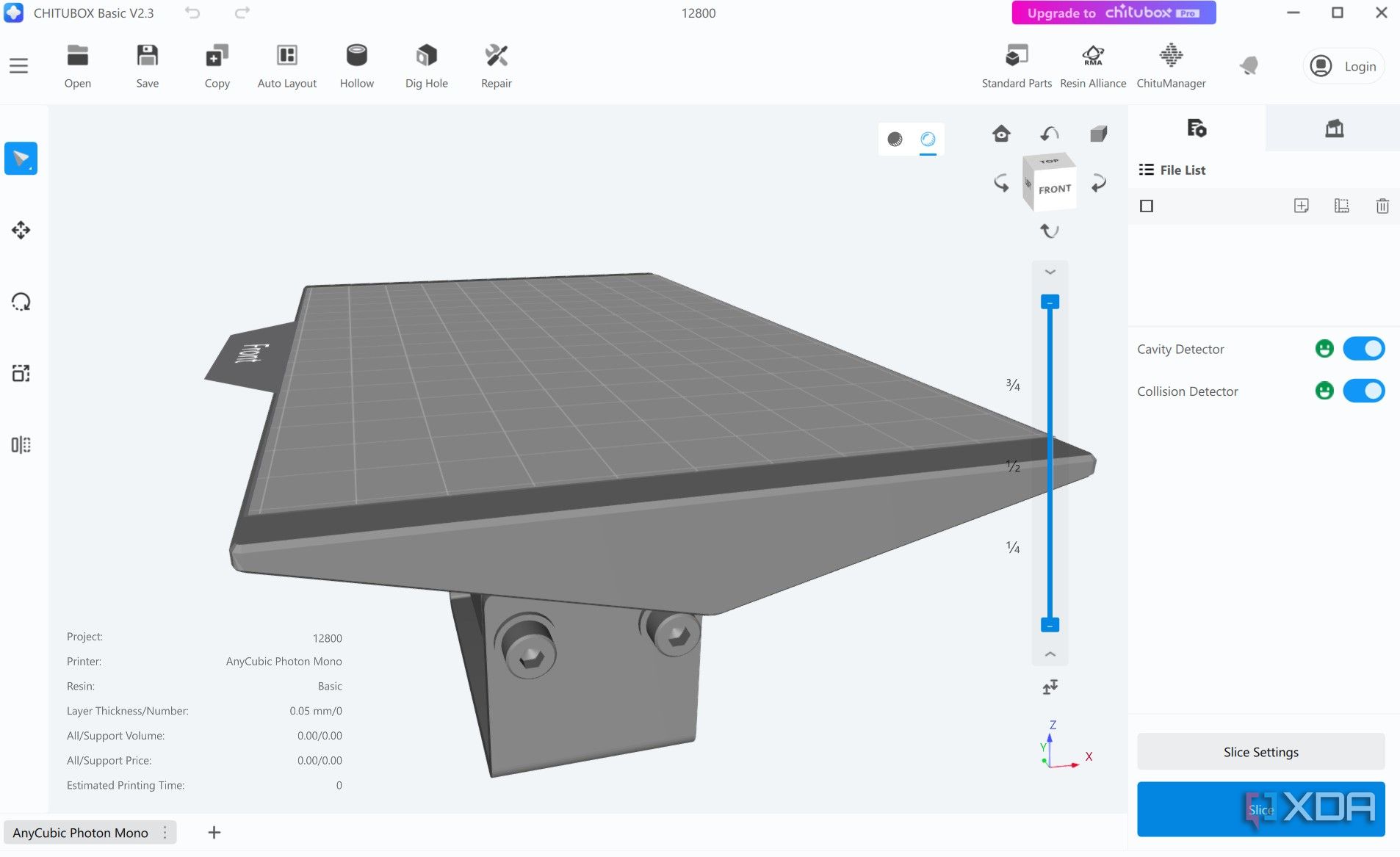The height and width of the screenshot is (857, 1400).
Task: Open Resin Alliance
Action: point(1093,66)
